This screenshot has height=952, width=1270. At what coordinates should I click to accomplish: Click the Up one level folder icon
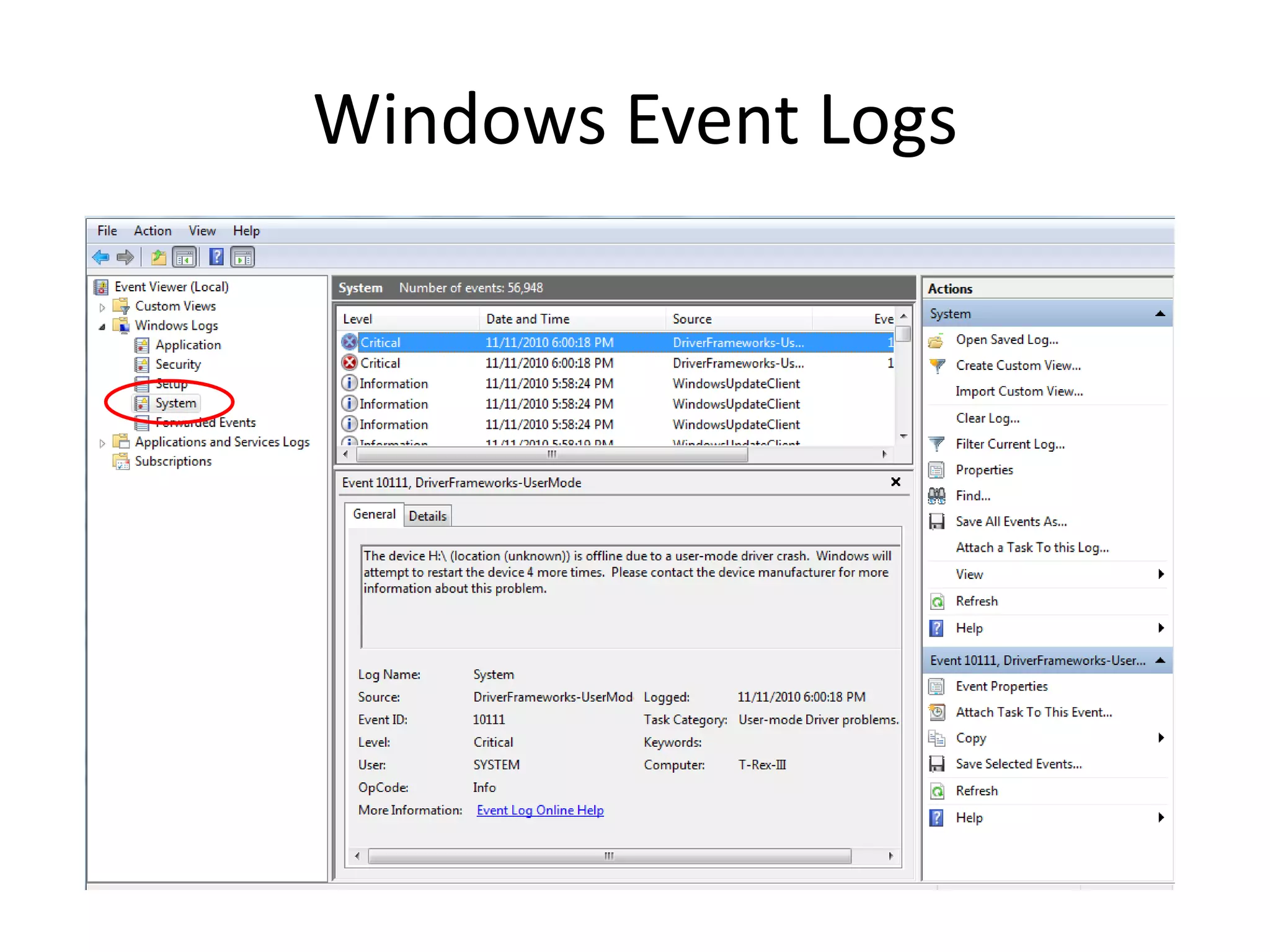coord(159,257)
